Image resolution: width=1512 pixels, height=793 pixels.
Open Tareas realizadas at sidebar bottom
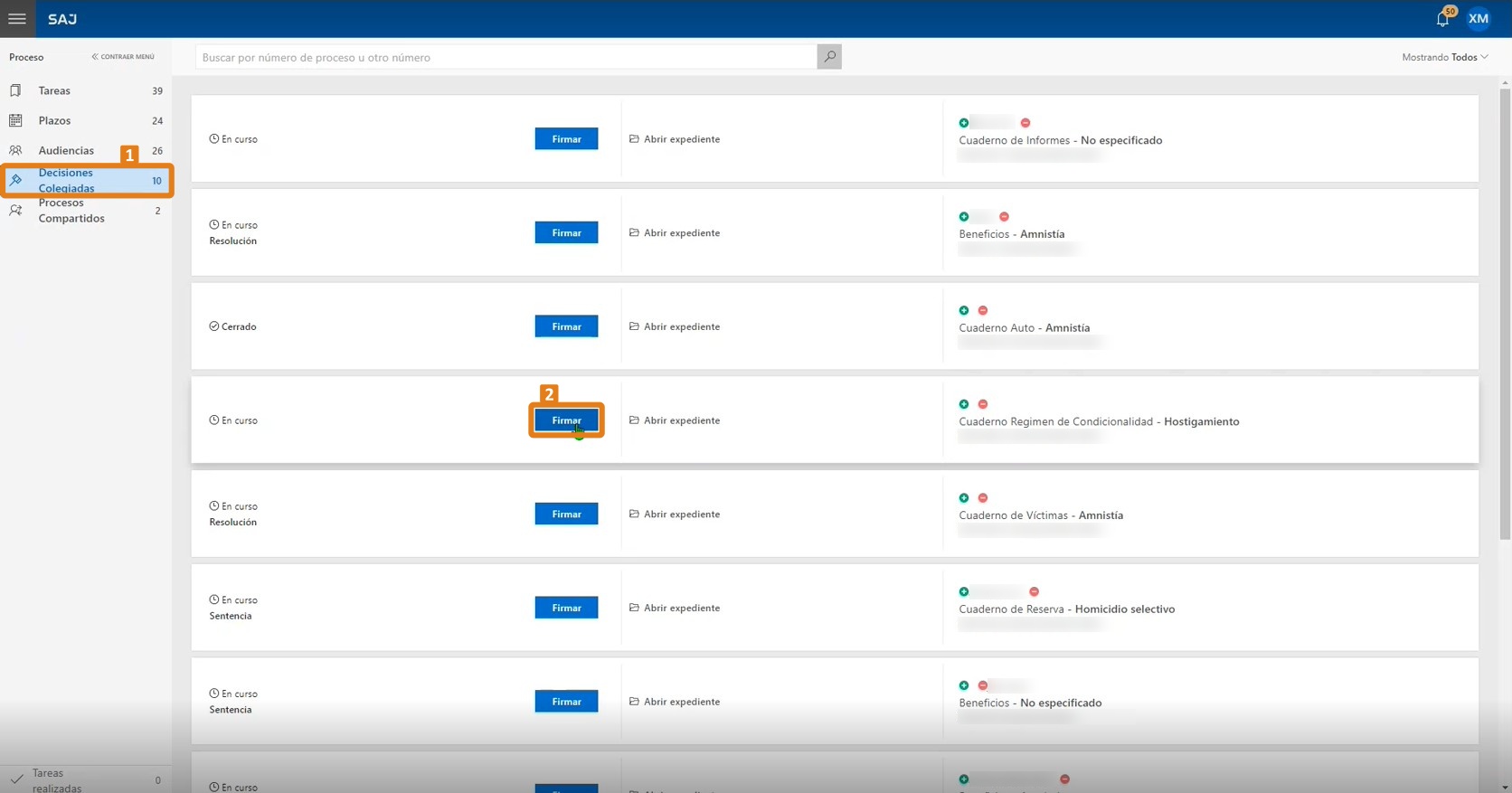86,779
